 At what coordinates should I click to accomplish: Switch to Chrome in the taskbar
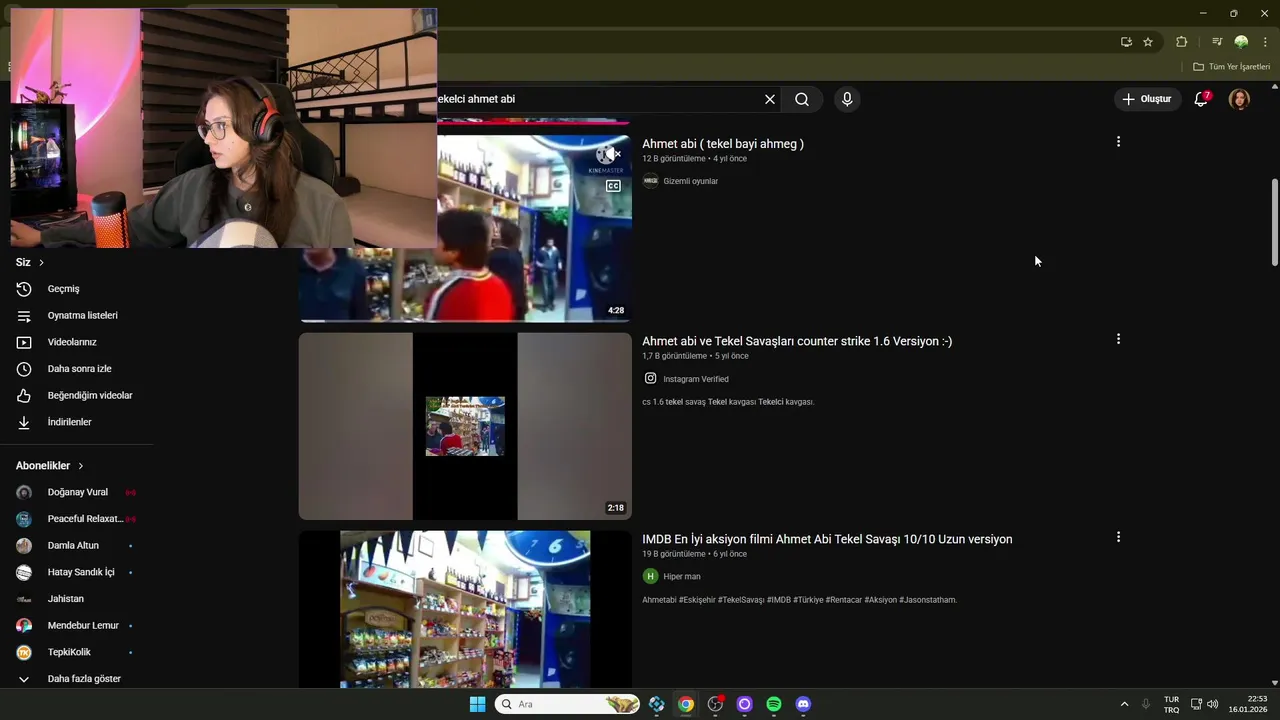tap(686, 704)
